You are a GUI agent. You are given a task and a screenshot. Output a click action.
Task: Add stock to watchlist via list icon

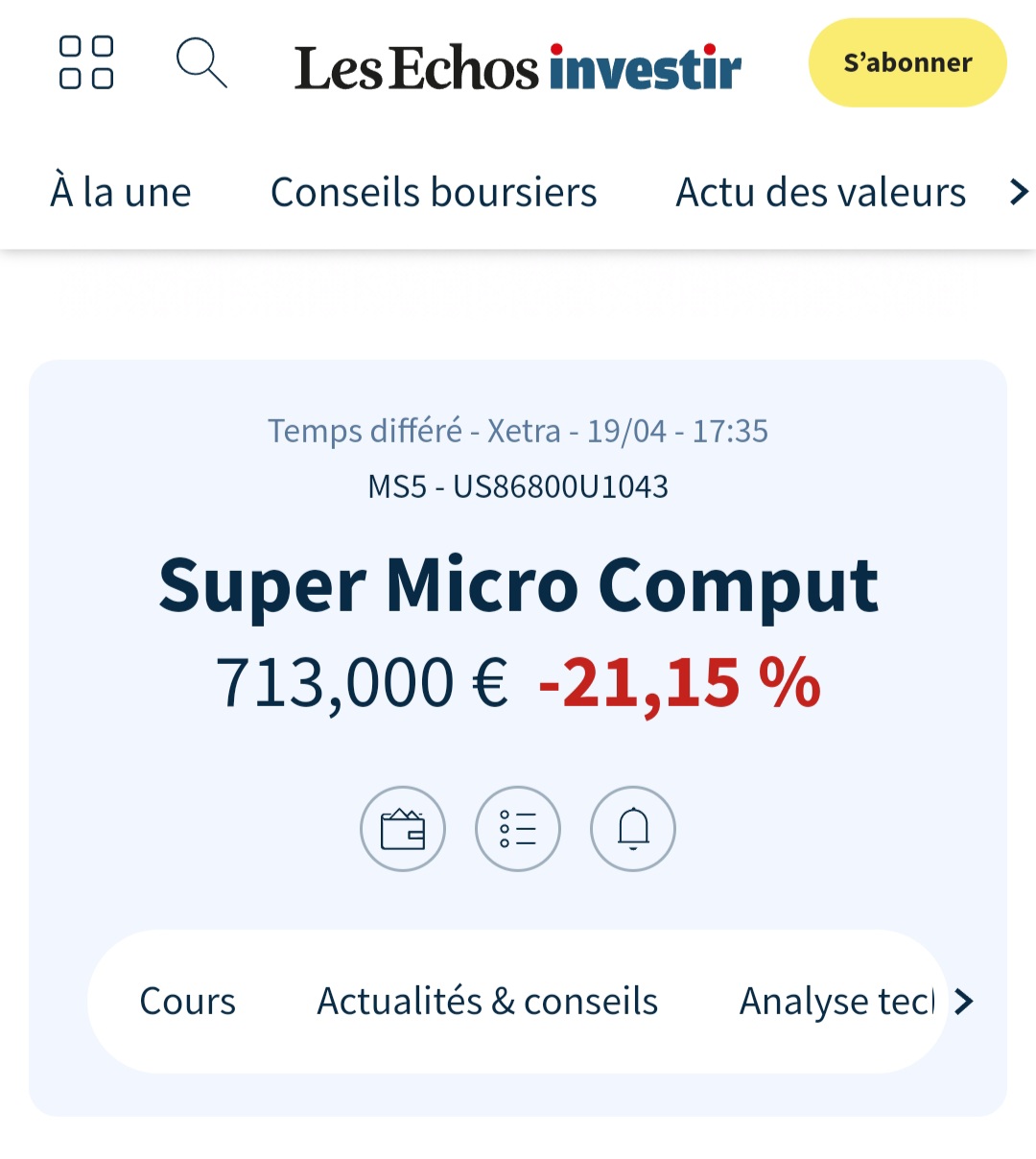(518, 829)
